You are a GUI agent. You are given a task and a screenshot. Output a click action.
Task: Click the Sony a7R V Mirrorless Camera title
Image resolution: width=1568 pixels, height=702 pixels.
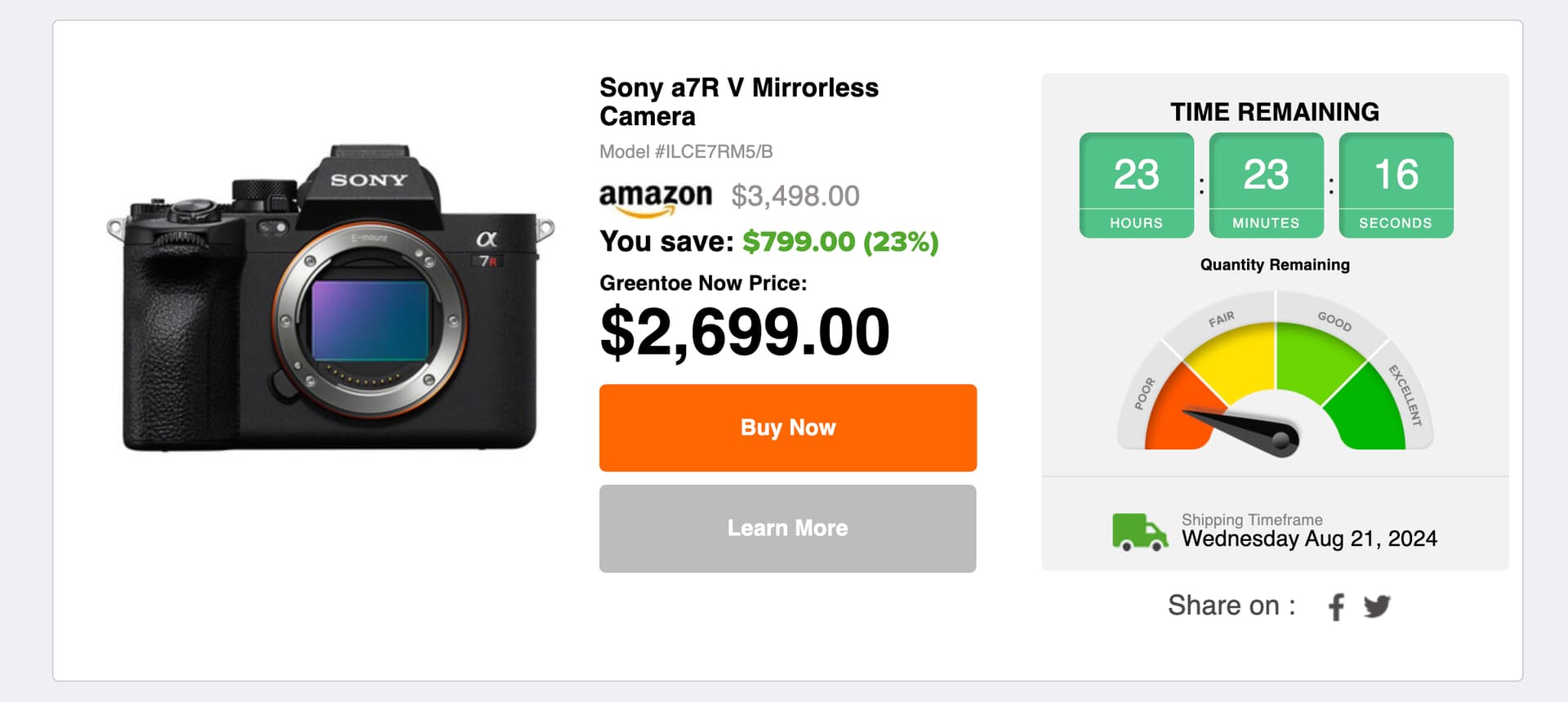coord(739,101)
